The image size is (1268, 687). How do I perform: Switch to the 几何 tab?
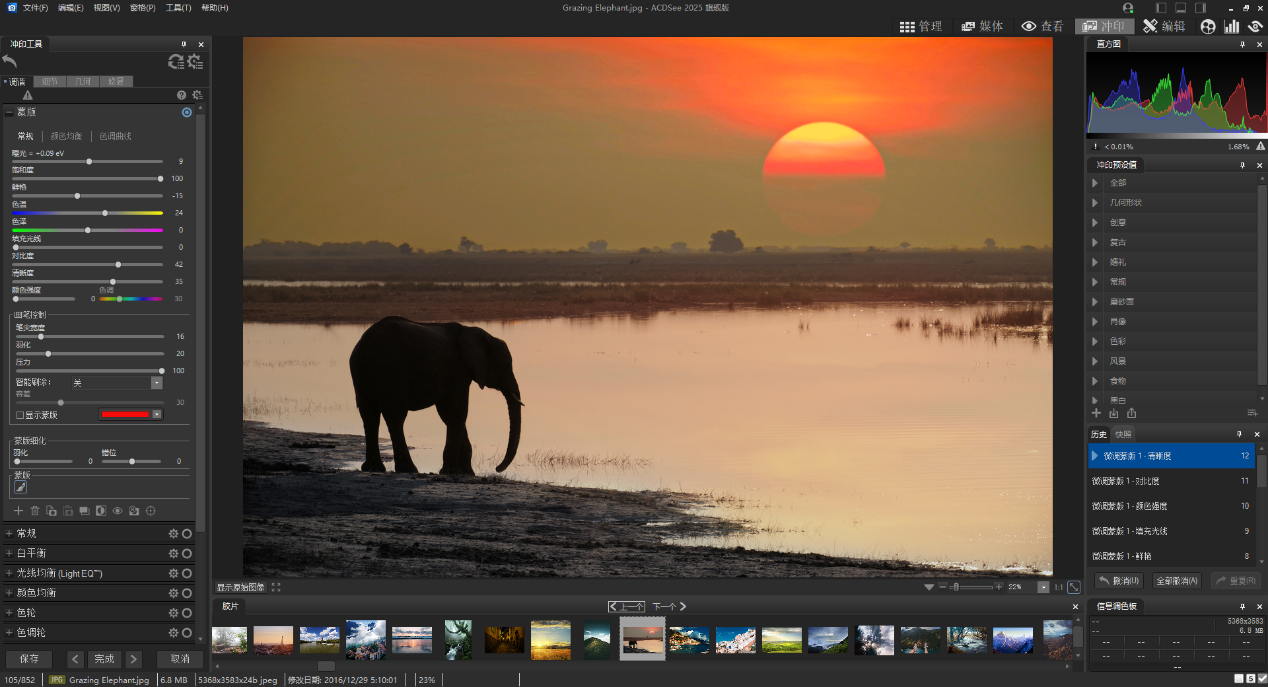tap(82, 81)
